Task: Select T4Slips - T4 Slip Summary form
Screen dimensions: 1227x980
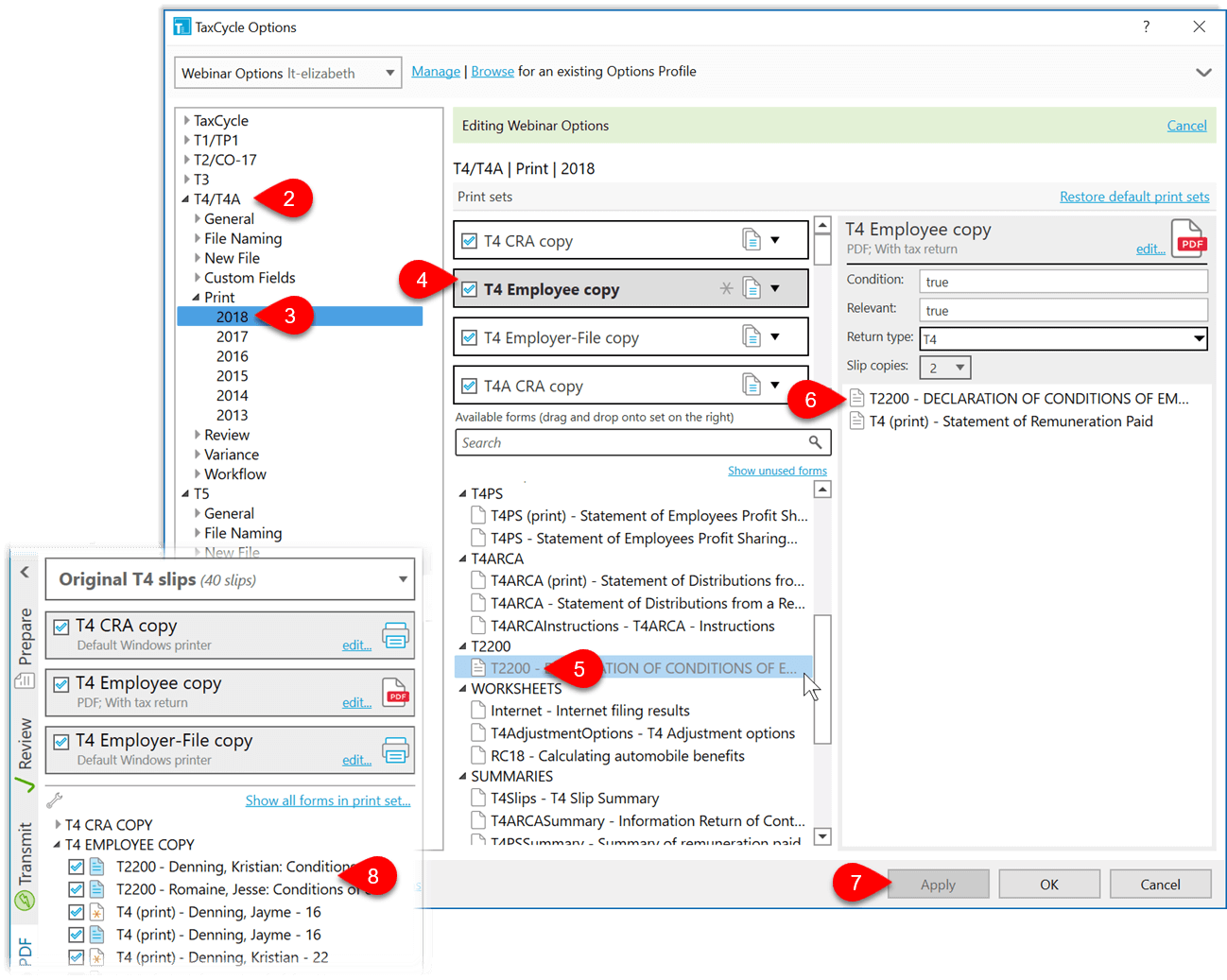Action: pos(575,799)
